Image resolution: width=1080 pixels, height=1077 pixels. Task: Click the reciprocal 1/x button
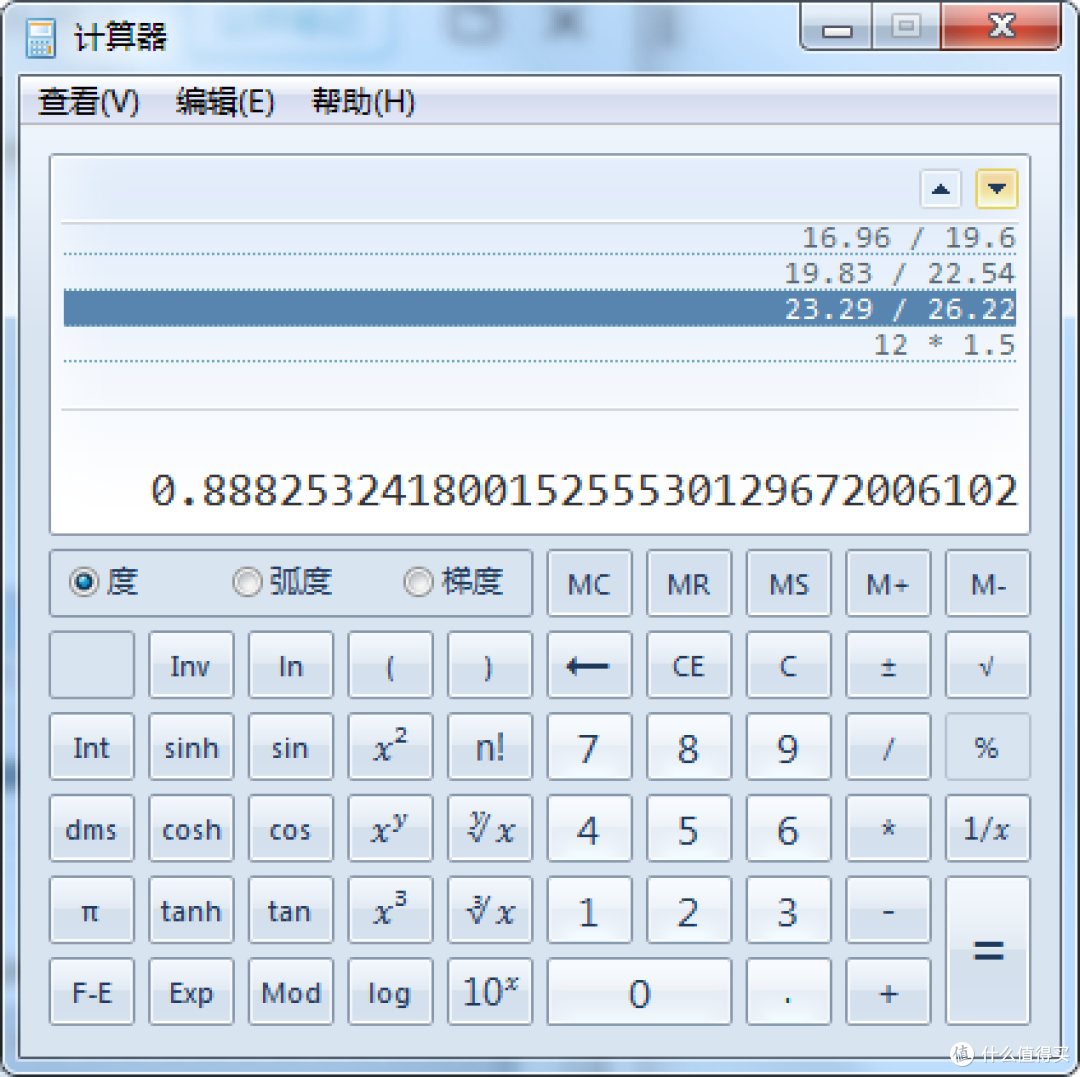point(987,828)
